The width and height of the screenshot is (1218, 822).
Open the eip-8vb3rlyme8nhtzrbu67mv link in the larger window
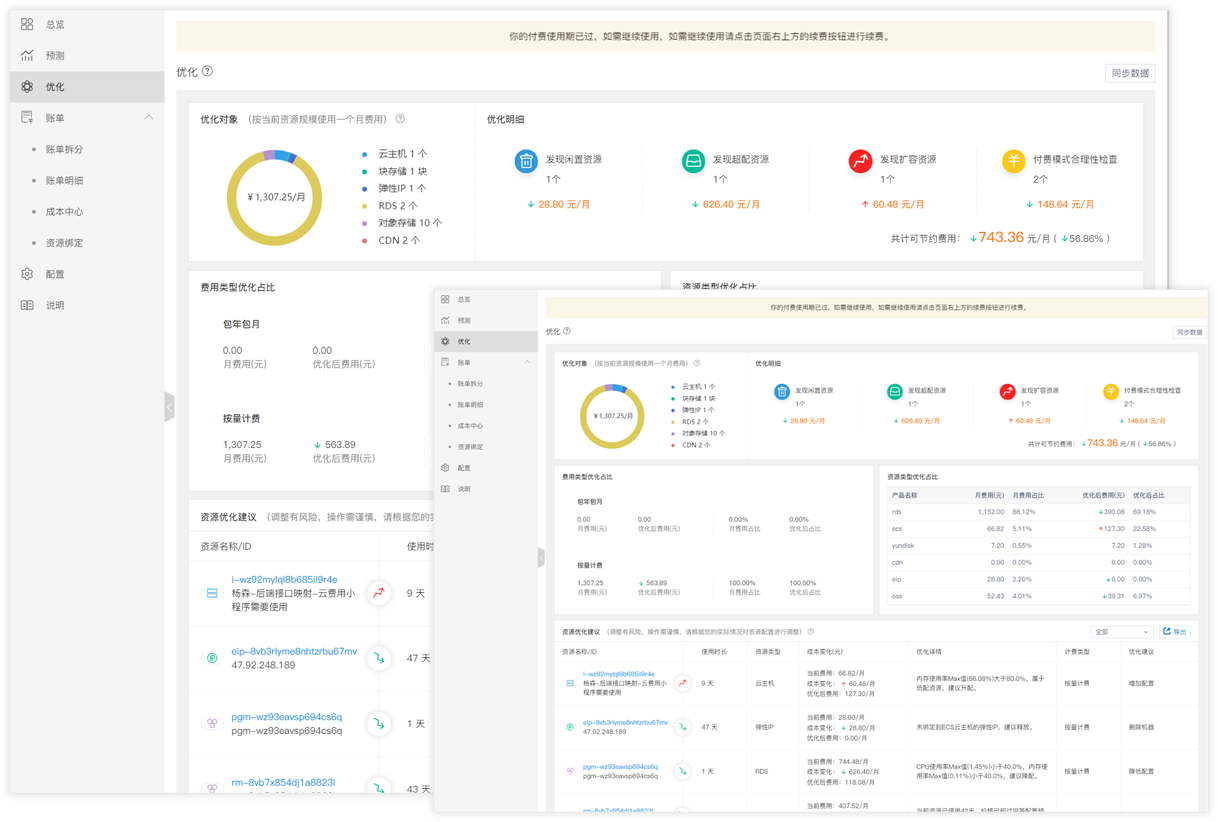pyautogui.click(x=294, y=651)
